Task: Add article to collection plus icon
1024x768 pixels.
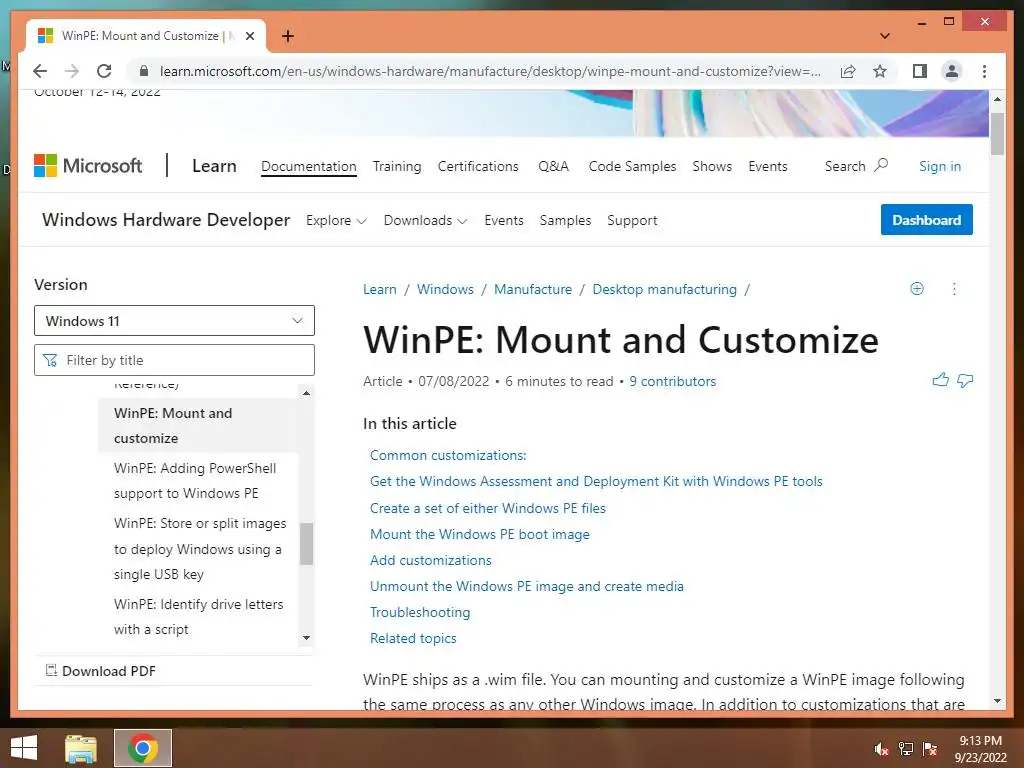Action: point(917,289)
